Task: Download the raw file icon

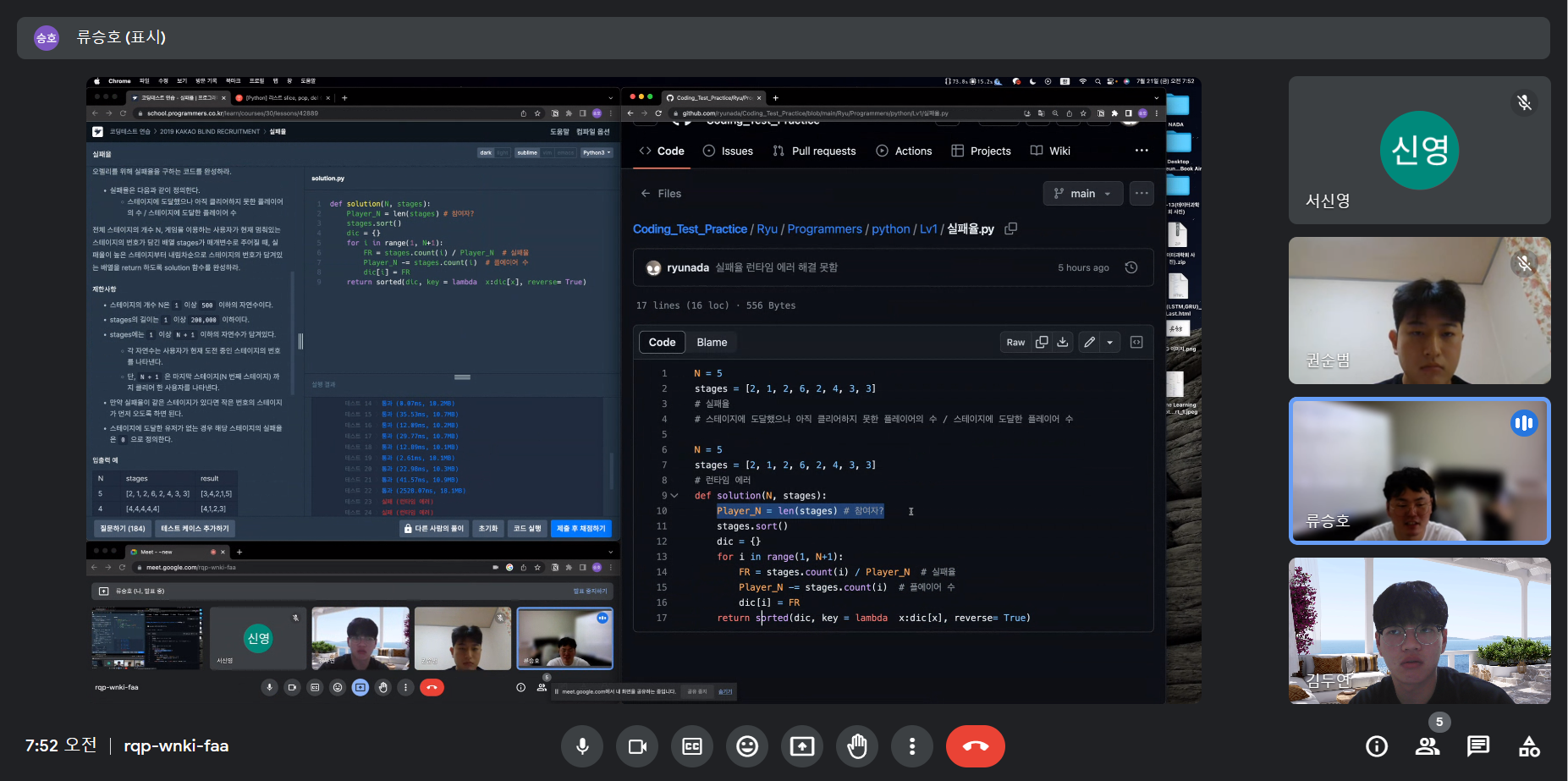Action: (1063, 342)
